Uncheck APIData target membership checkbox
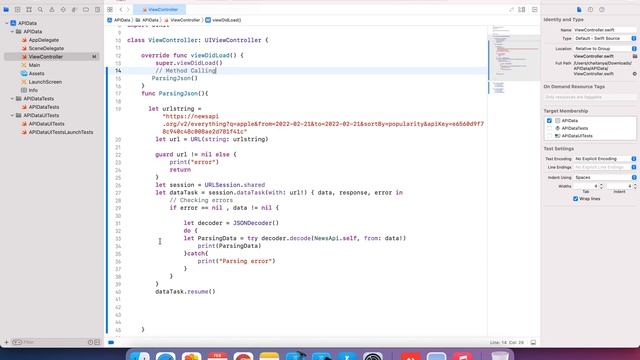 point(549,120)
